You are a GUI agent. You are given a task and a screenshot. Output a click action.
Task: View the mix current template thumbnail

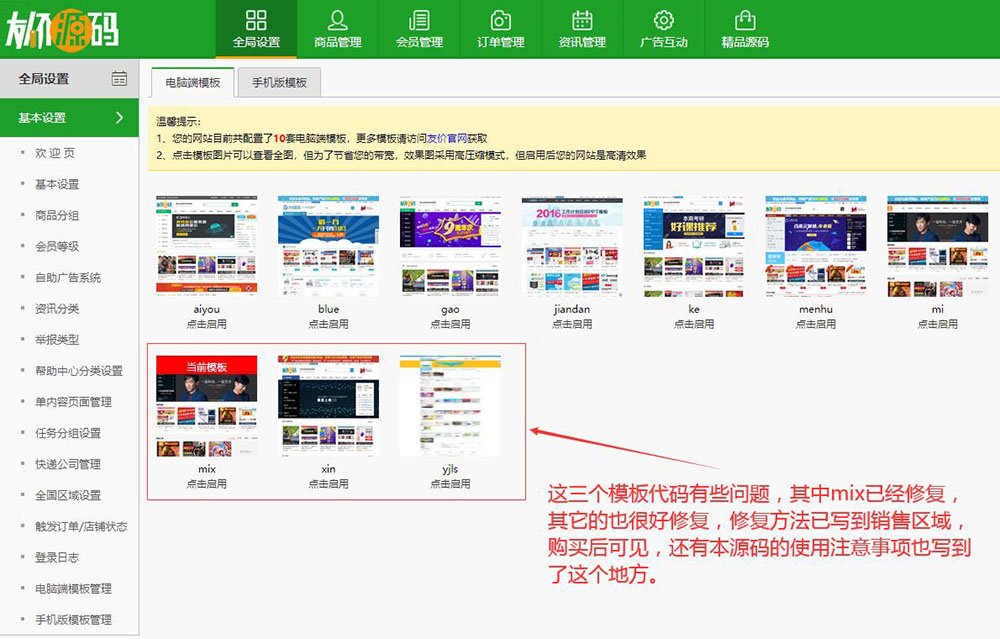pyautogui.click(x=207, y=406)
